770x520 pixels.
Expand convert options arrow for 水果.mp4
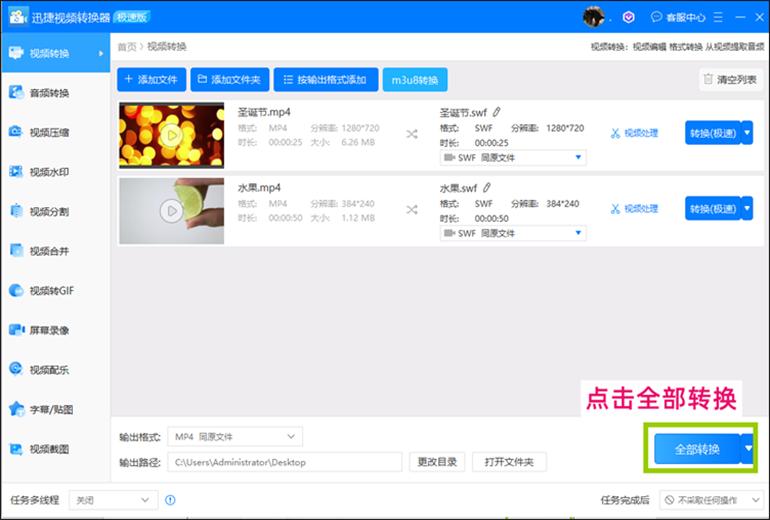747,208
